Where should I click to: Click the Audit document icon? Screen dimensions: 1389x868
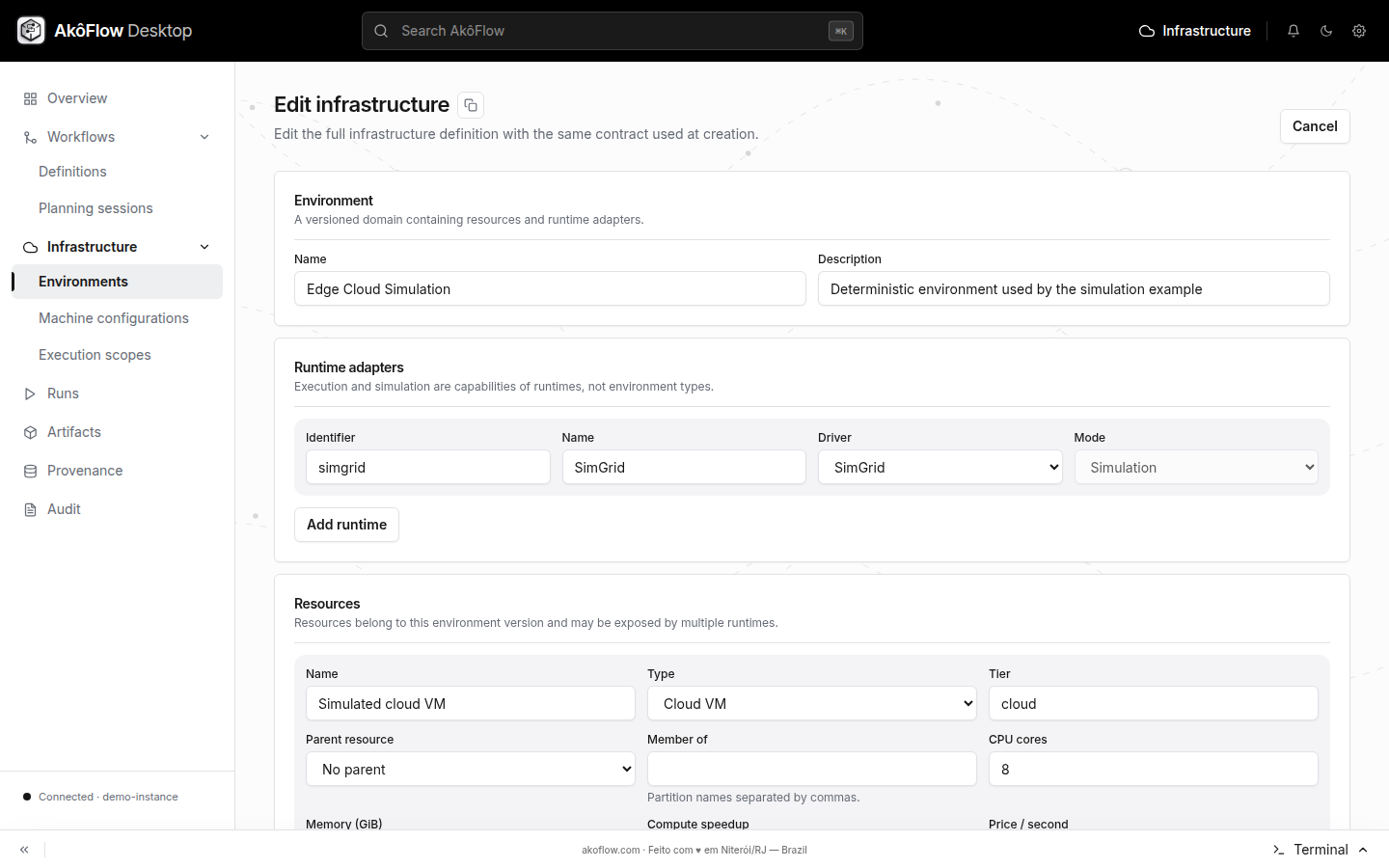30,509
